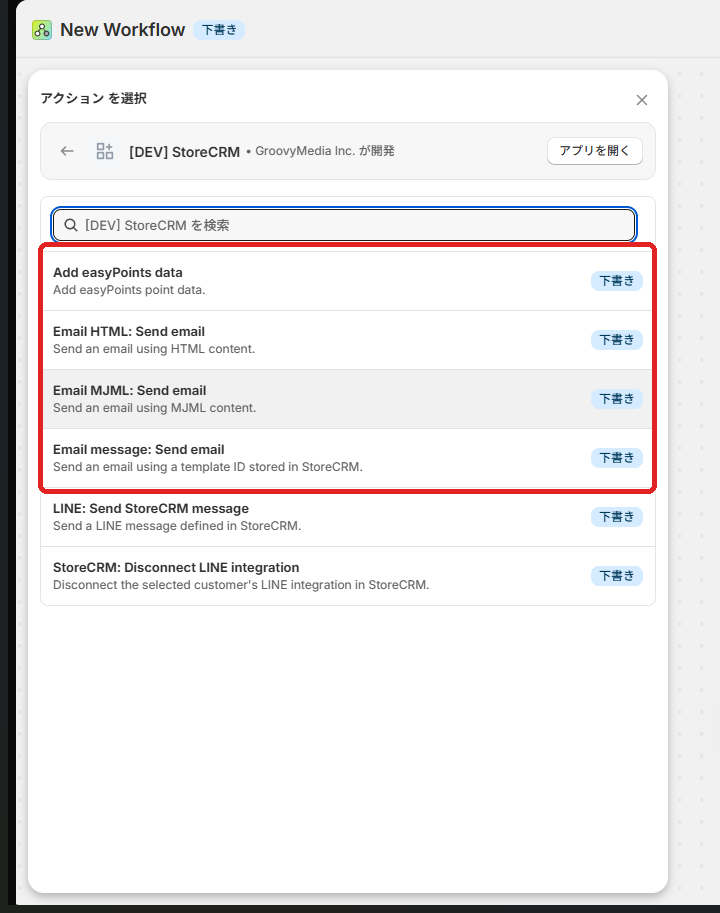Click 'Send a LINE message defined in StoreCRM.' text
The height and width of the screenshot is (913, 720).
tap(177, 526)
